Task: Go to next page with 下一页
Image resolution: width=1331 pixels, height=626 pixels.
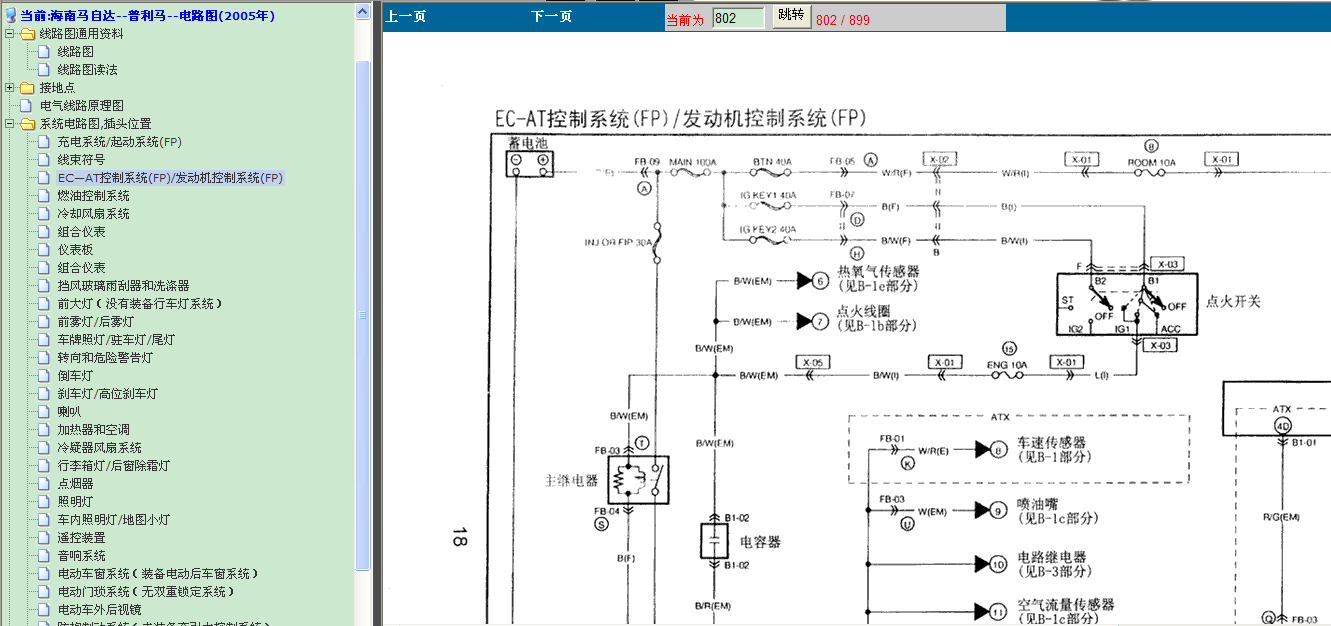Action: 552,17
